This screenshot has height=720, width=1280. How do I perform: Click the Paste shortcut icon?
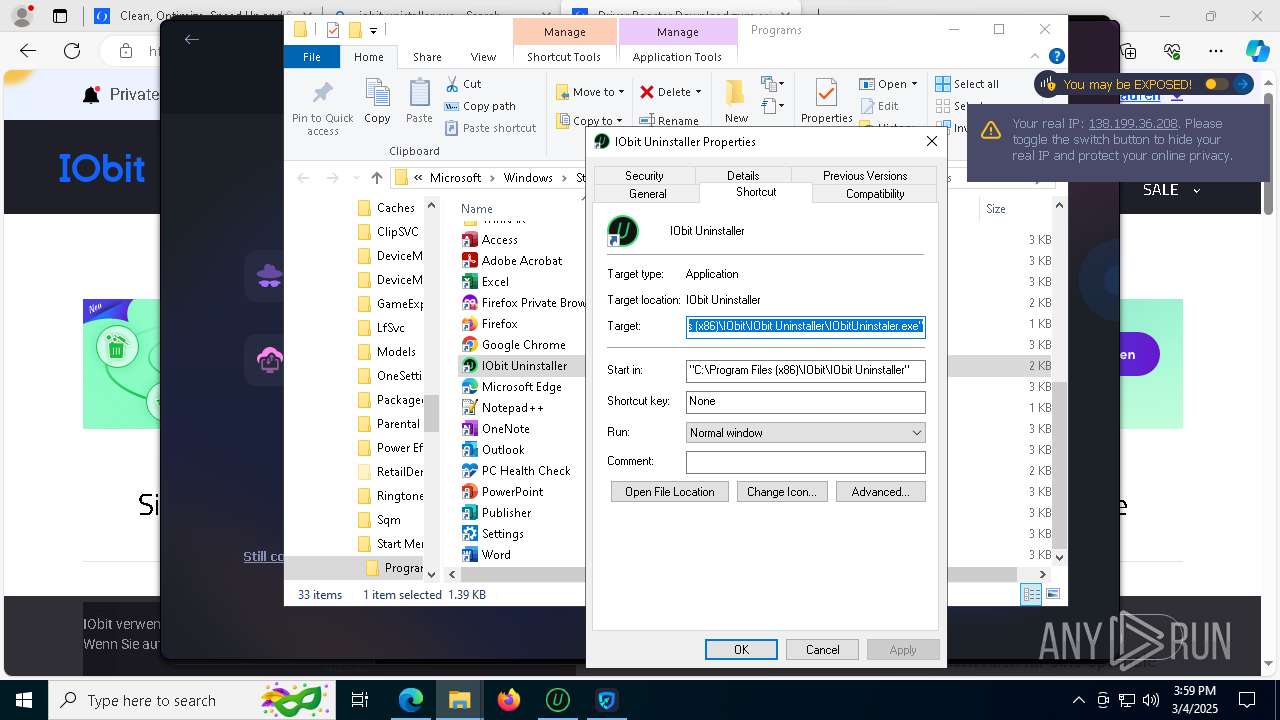coord(452,128)
